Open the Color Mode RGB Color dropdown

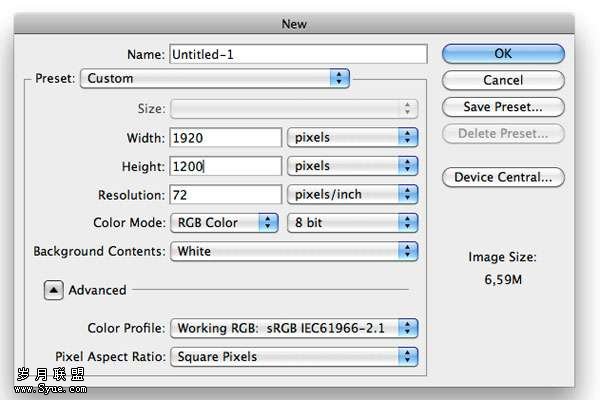[x=224, y=223]
